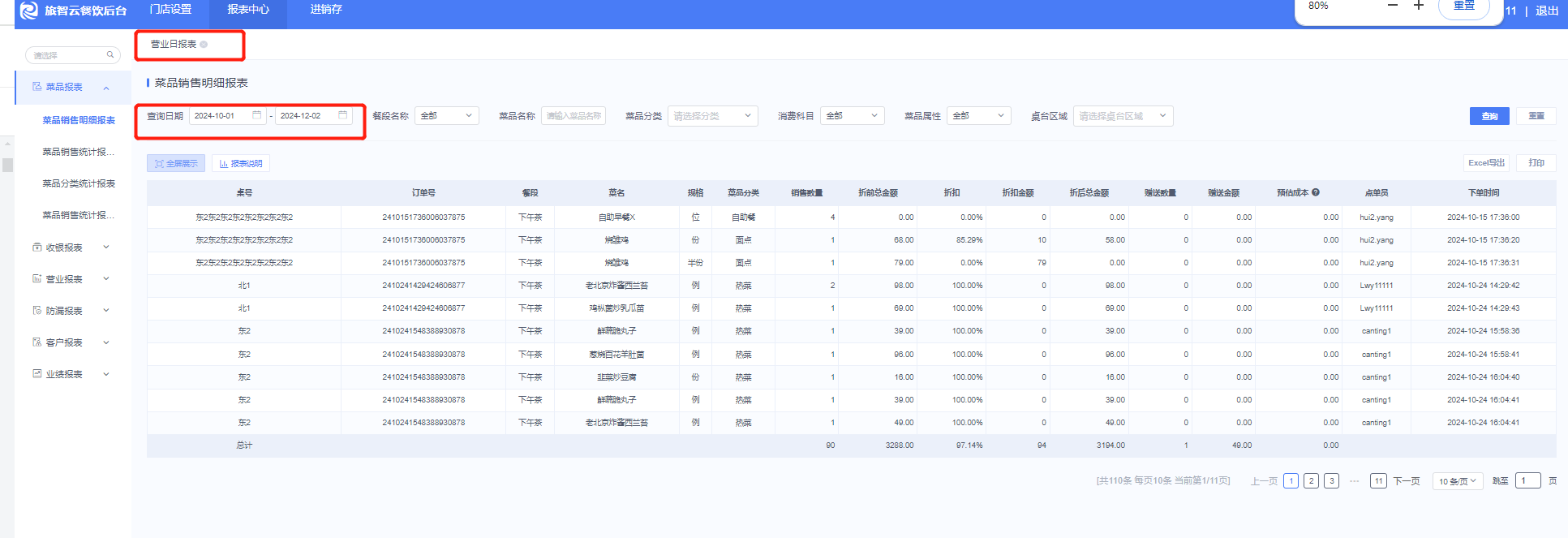Screen dimensions: 1568x538
Task: Select 菜品销售明细报表 in the sidebar
Action: [79, 120]
